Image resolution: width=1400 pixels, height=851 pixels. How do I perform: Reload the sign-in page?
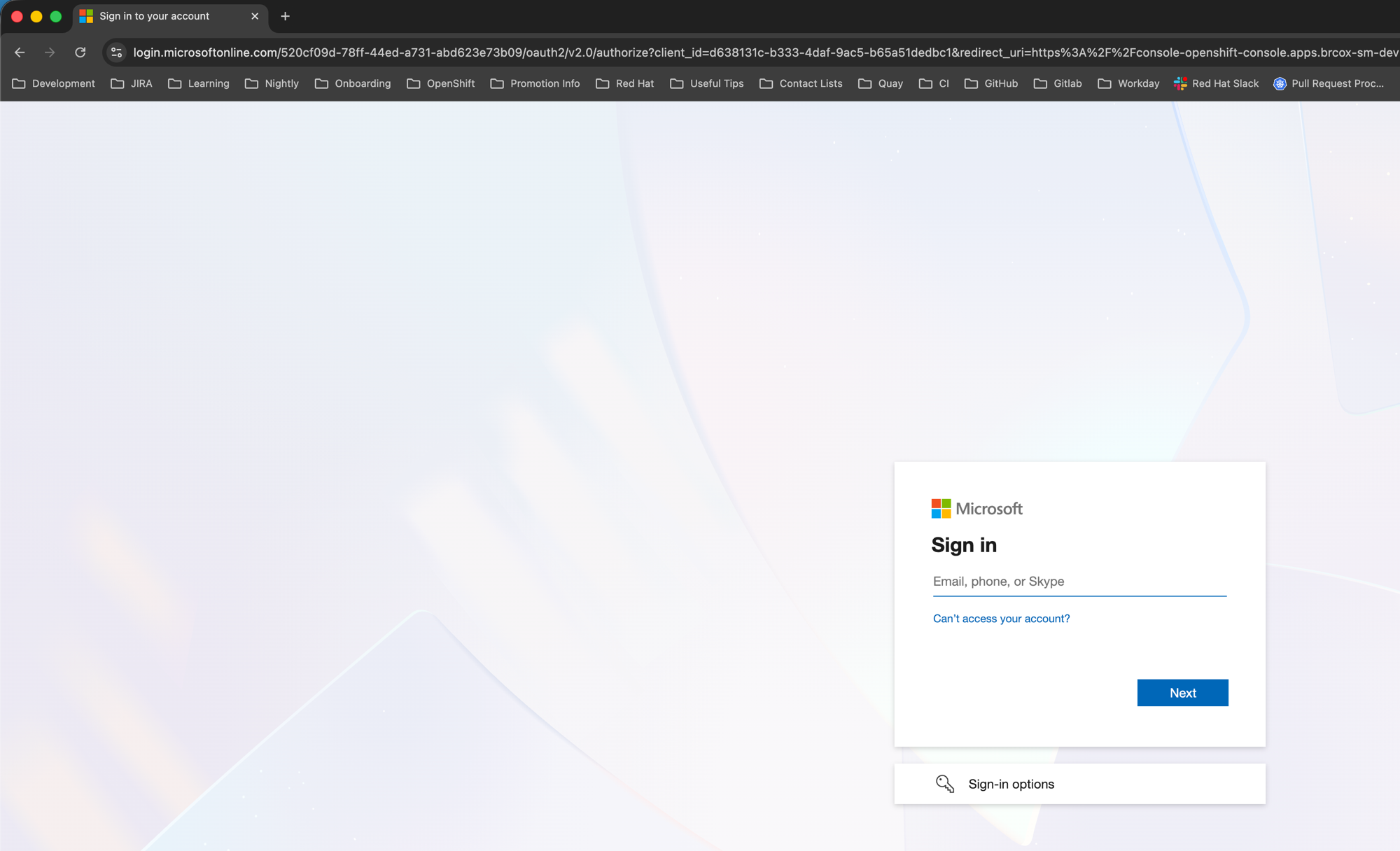point(80,52)
